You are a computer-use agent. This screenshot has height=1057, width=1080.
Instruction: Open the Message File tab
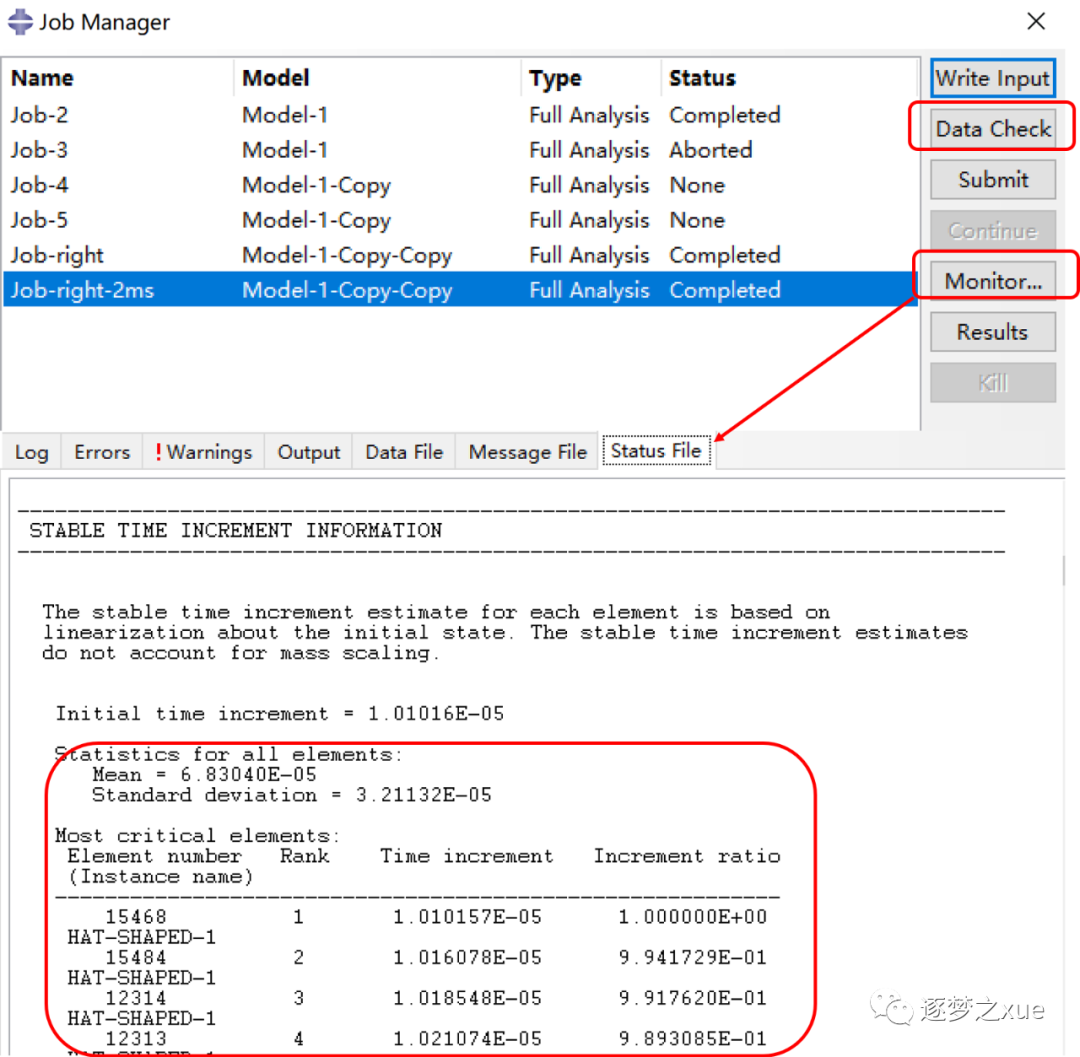pyautogui.click(x=528, y=452)
